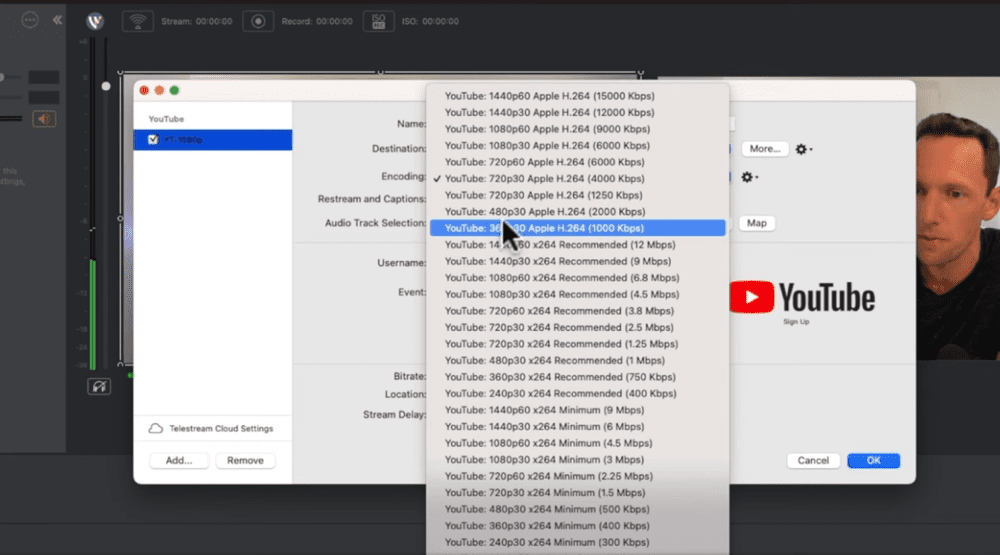
Task: Click the Map button
Action: [756, 223]
